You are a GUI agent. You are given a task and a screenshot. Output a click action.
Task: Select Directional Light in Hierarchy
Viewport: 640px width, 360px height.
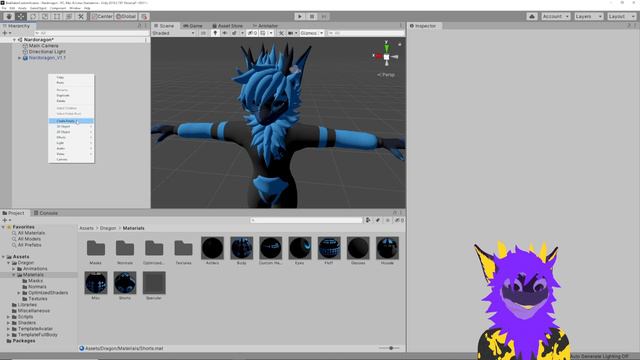point(47,52)
